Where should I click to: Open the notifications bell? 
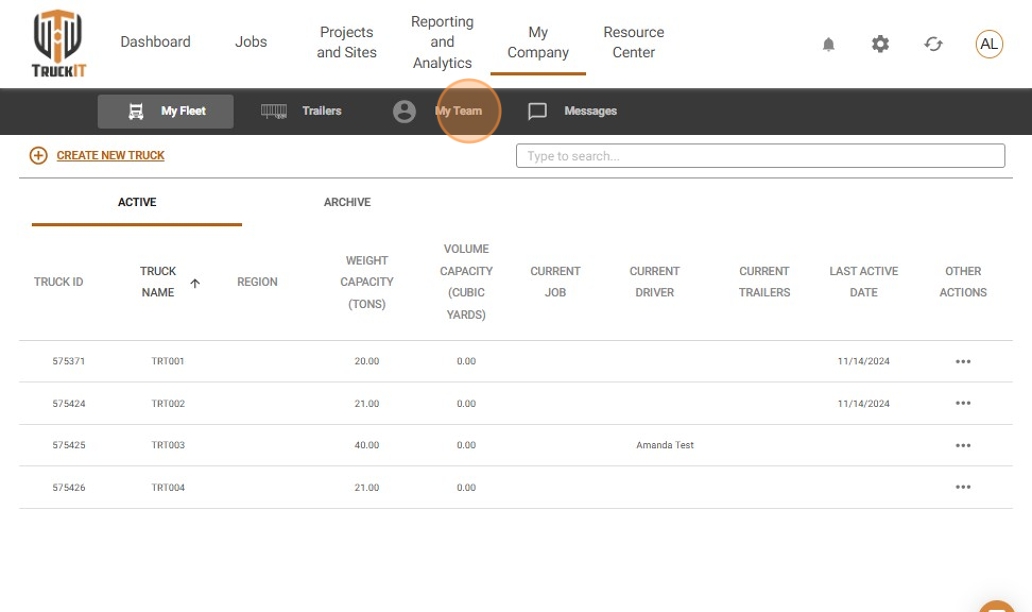click(829, 44)
